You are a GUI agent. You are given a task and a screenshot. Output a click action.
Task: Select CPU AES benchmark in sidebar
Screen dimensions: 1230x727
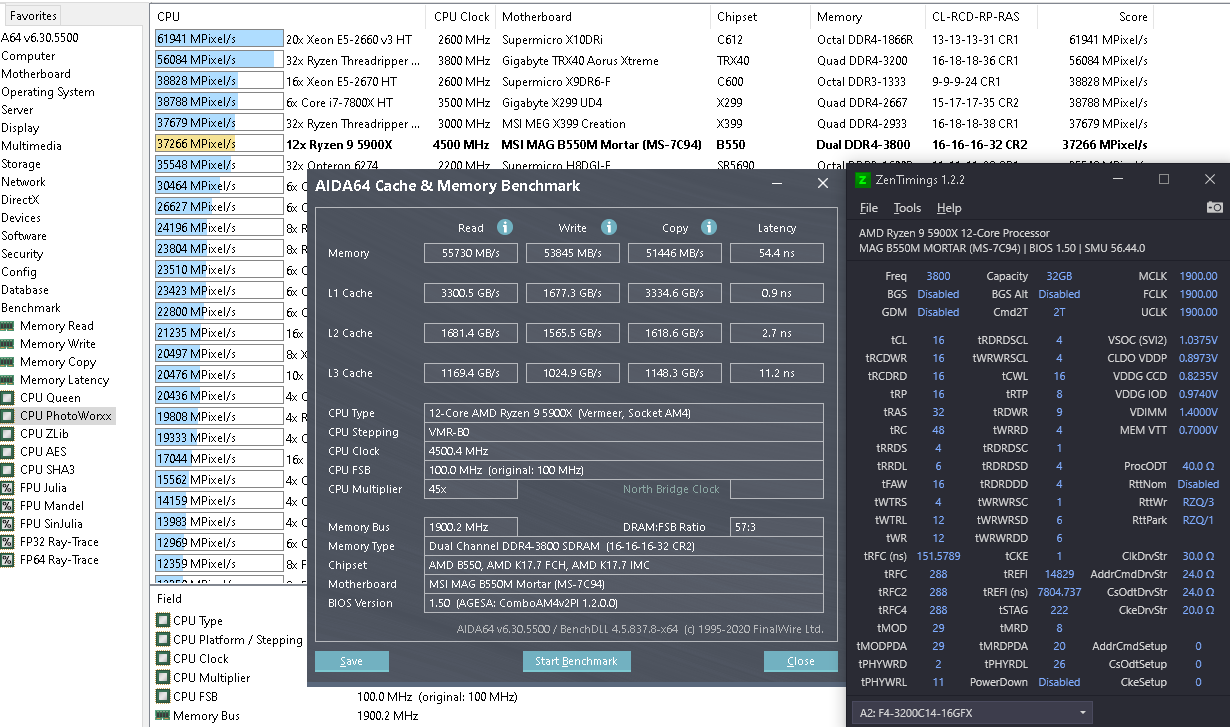pyautogui.click(x=43, y=452)
